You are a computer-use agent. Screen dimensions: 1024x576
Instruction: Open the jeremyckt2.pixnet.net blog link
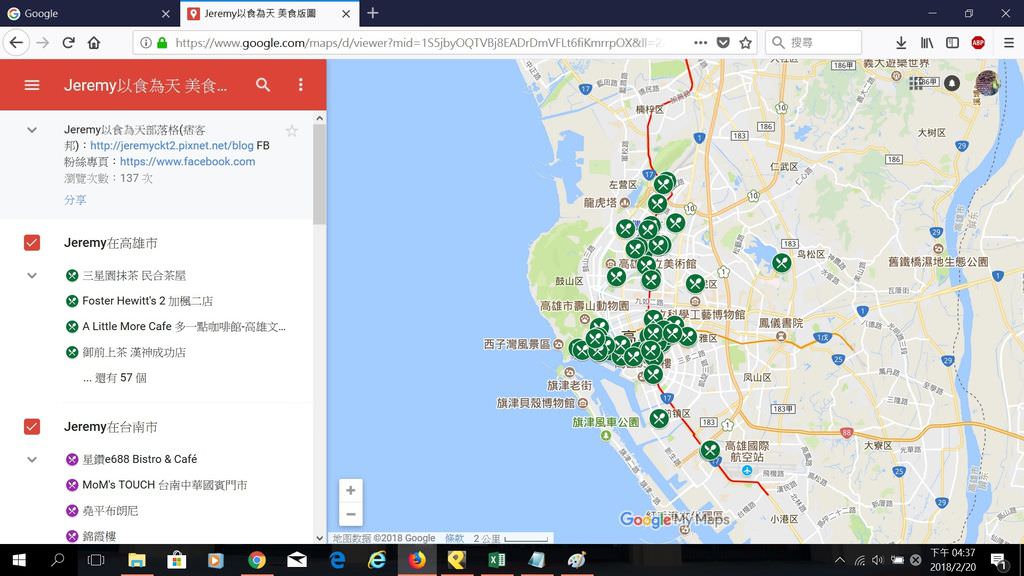172,146
